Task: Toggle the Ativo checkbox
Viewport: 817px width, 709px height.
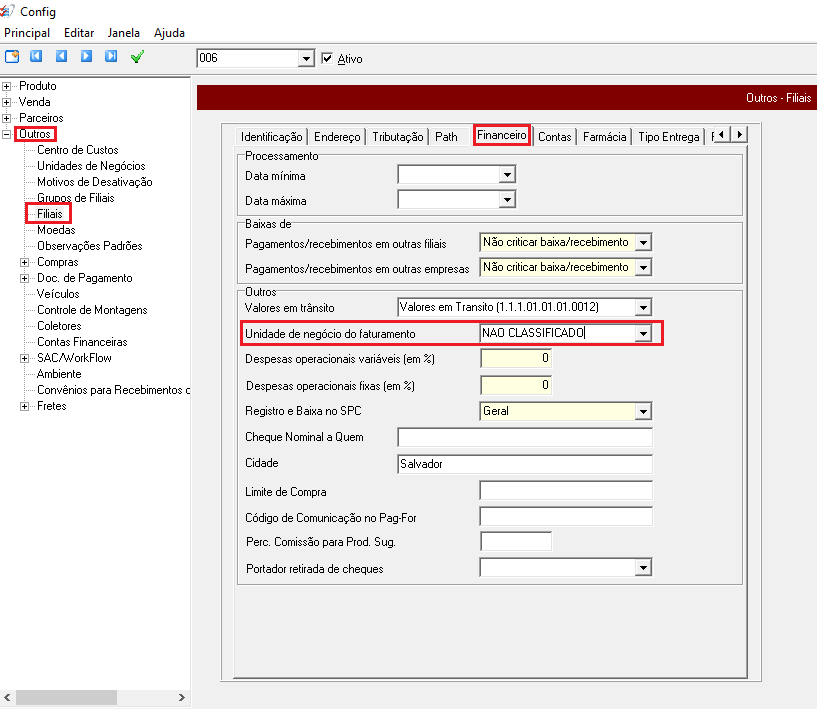Action: [326, 59]
